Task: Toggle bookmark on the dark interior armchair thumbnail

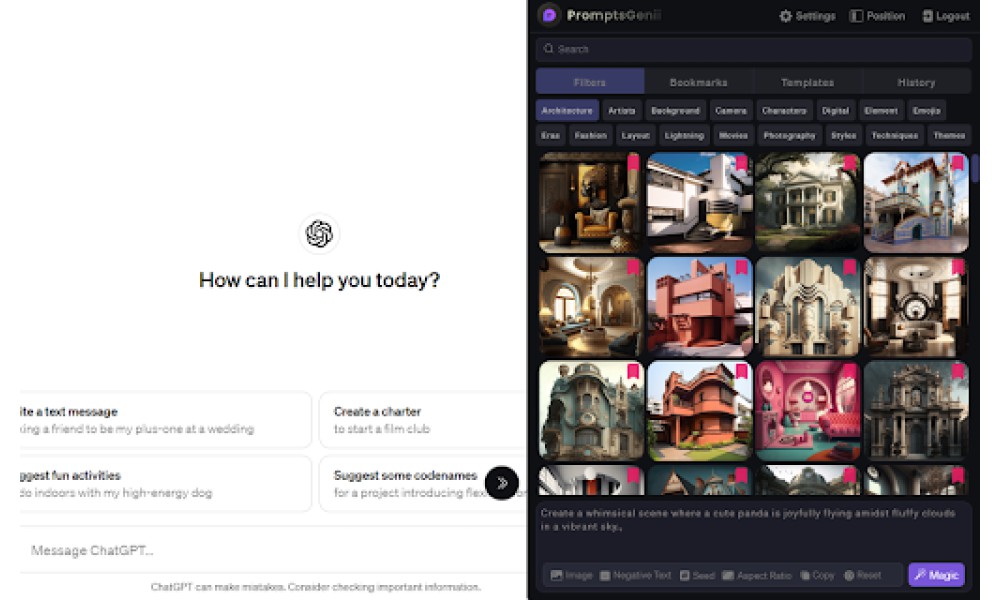Action: [633, 162]
